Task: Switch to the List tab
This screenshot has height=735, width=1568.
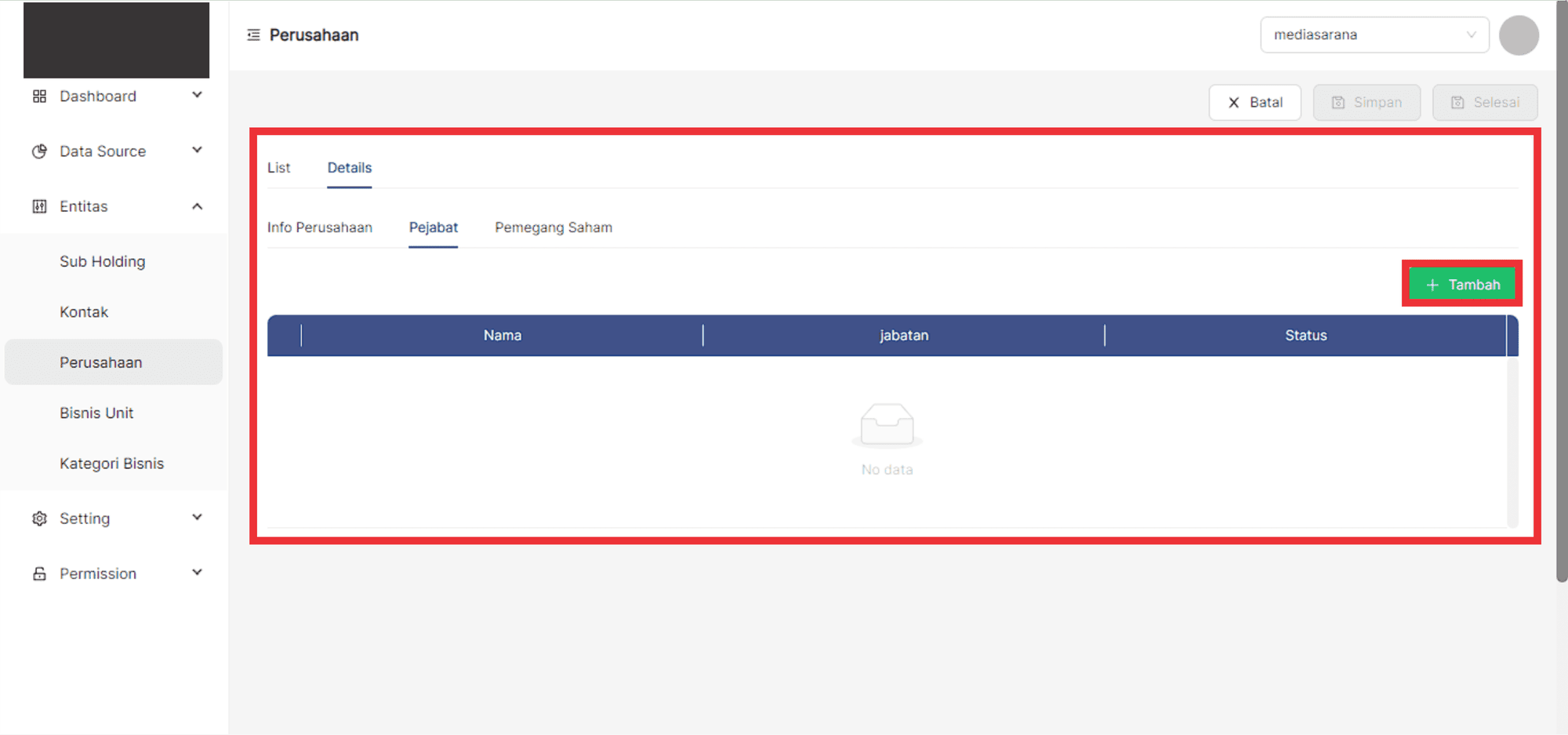Action: pos(278,168)
